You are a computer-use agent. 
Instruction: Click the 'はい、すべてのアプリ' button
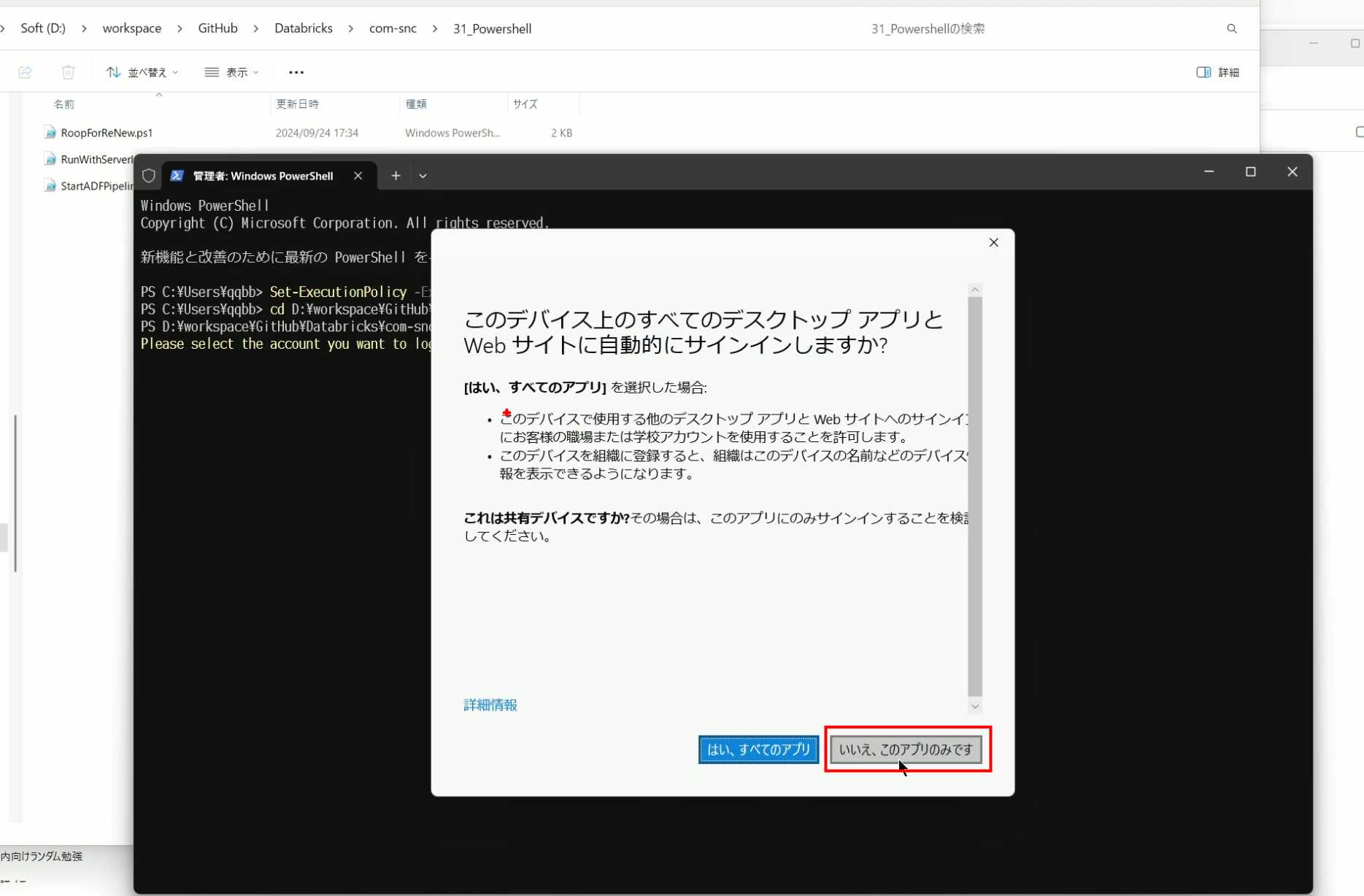coord(758,749)
